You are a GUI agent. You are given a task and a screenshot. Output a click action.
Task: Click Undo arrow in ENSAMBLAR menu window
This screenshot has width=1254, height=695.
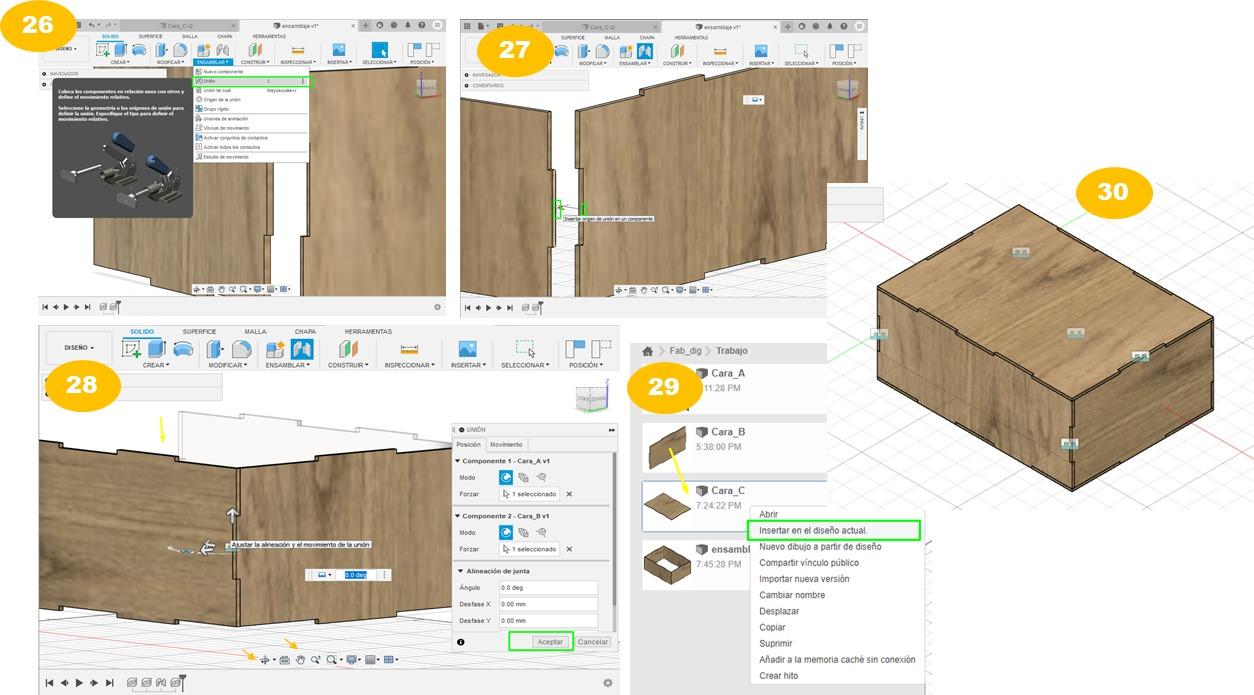pos(93,25)
